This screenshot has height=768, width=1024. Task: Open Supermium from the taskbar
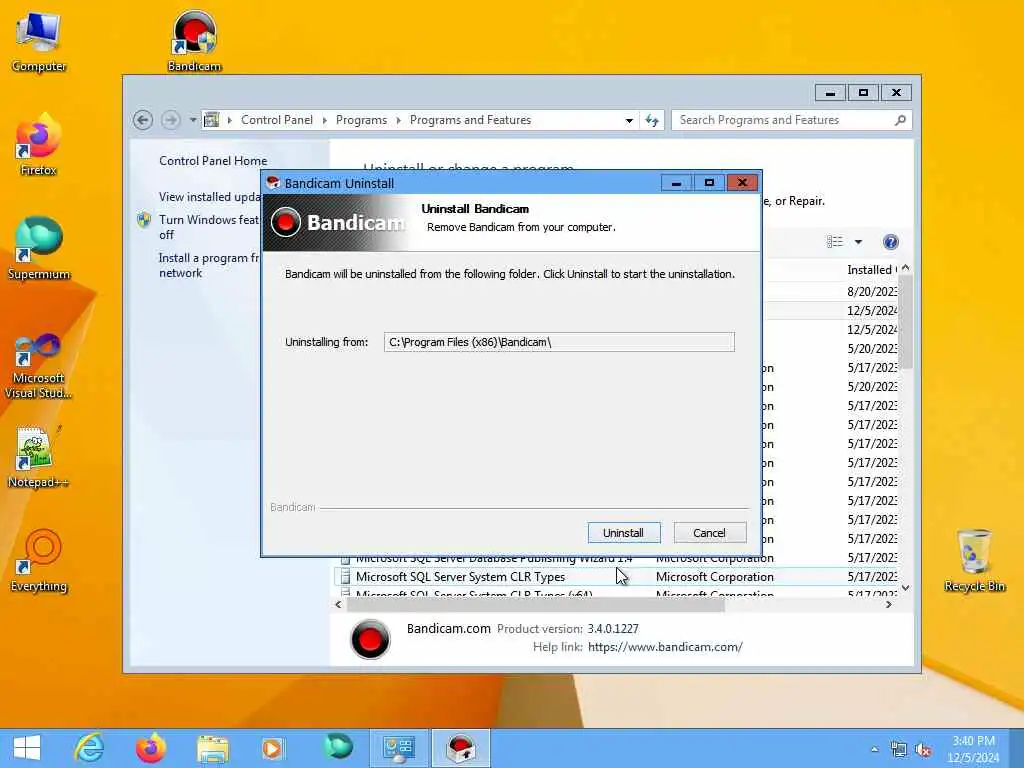(338, 748)
